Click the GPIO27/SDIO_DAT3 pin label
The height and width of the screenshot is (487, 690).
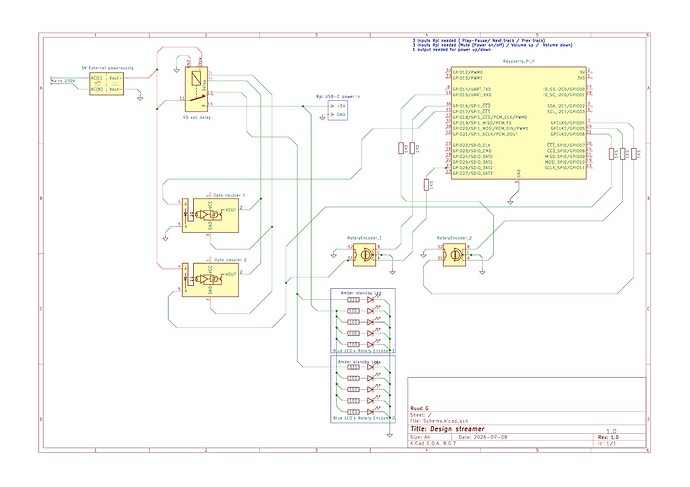coord(473,173)
